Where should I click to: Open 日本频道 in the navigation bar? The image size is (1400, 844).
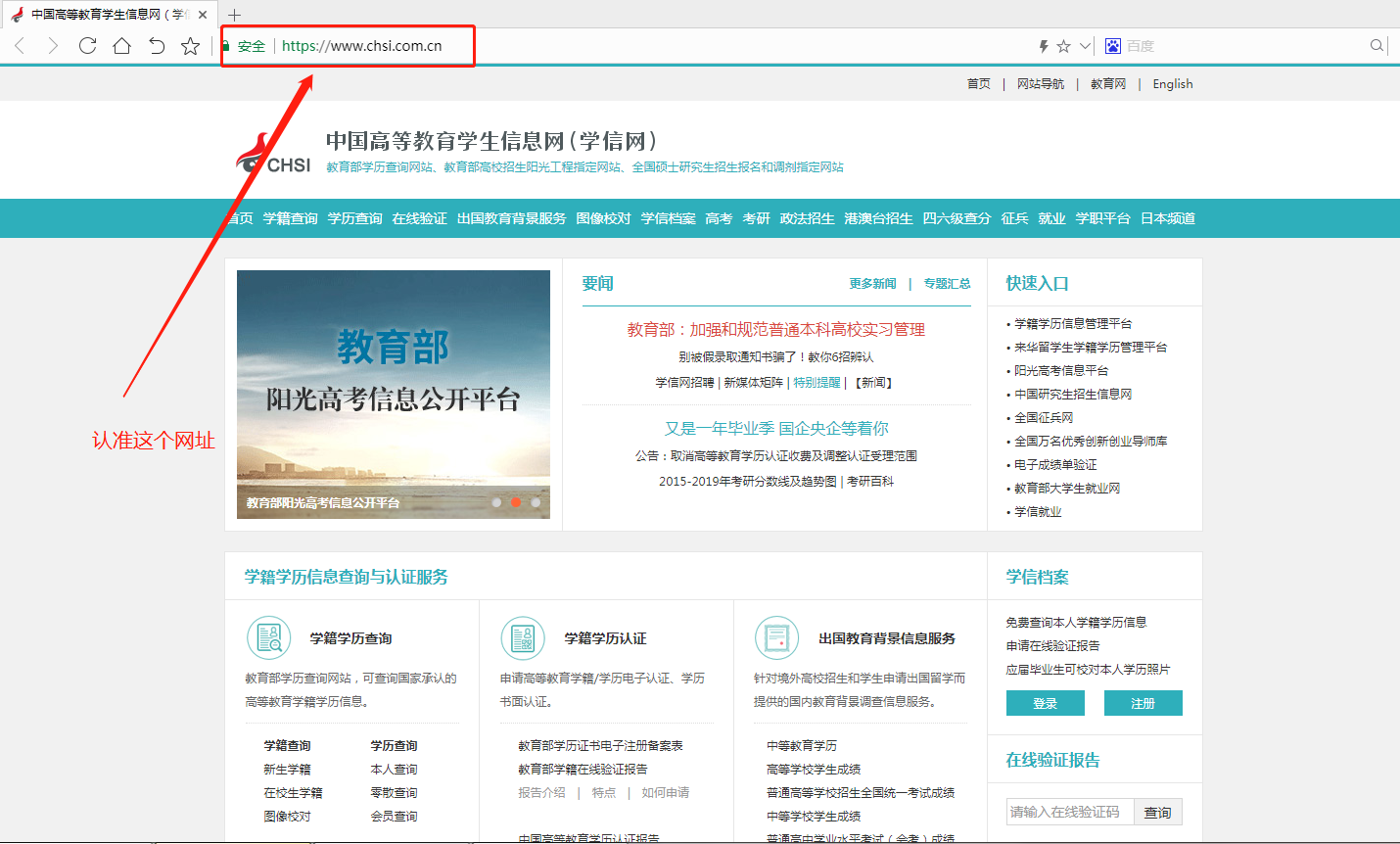1168,218
